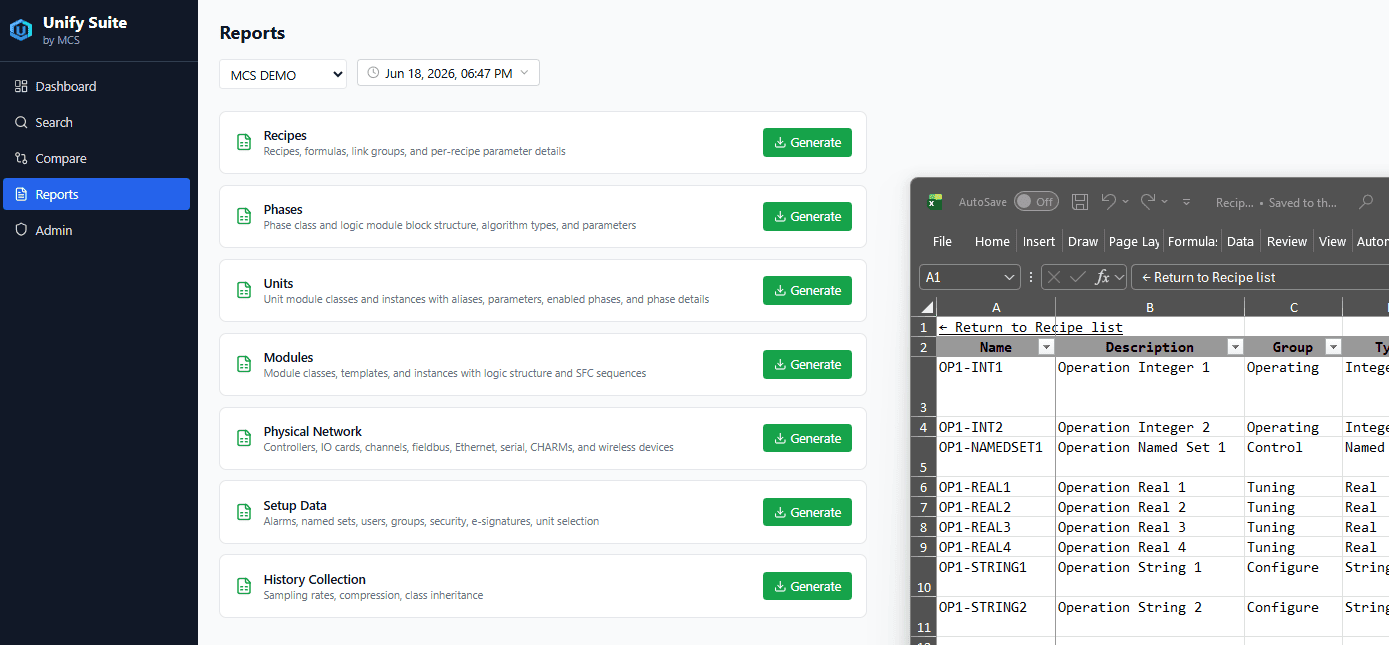The image size is (1389, 645).
Task: Generate the Physical Network report
Action: click(807, 438)
